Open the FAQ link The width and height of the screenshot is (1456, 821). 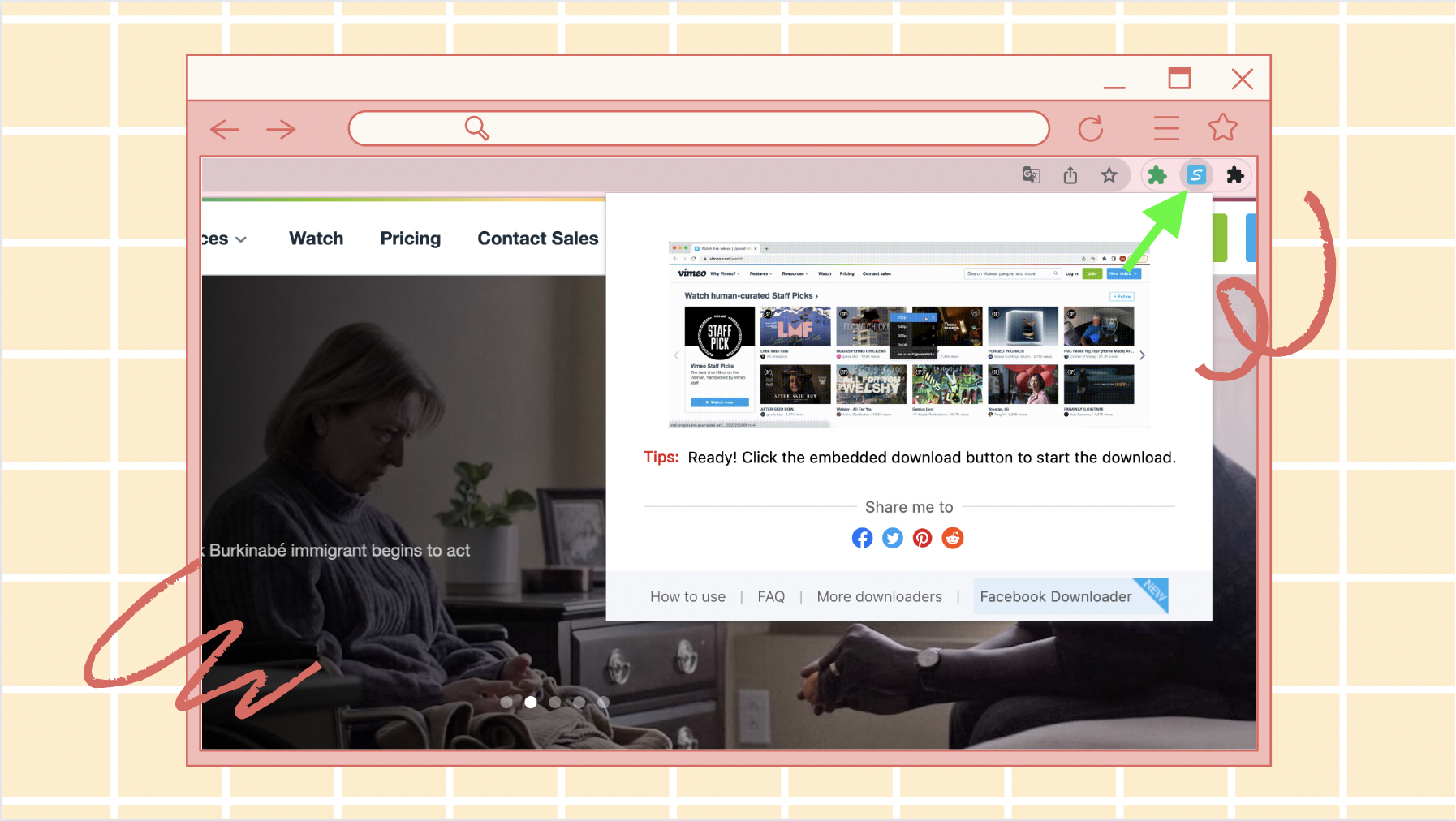771,597
